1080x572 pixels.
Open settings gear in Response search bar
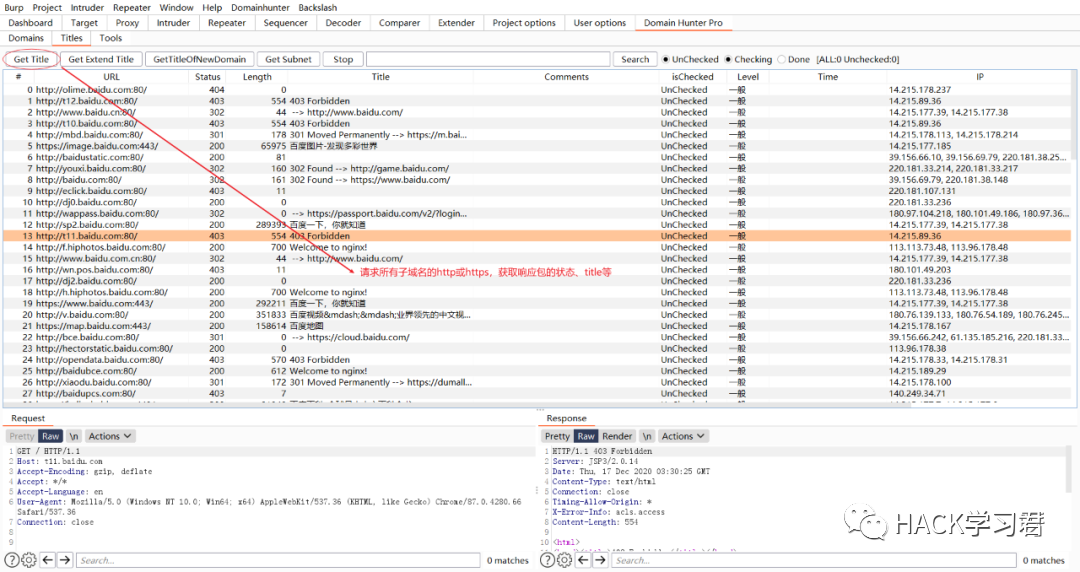(564, 560)
